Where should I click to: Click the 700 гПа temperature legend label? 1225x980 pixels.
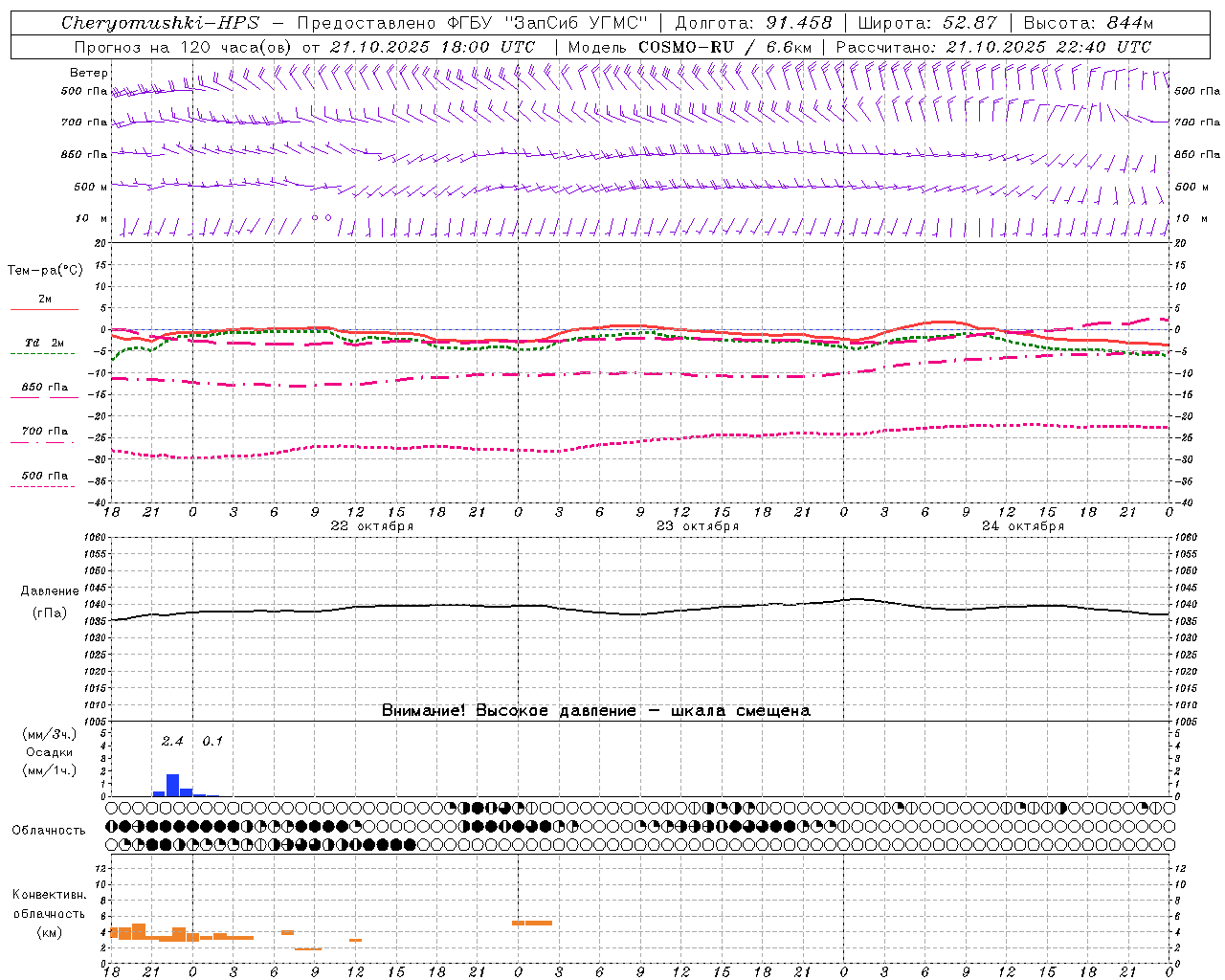45,431
